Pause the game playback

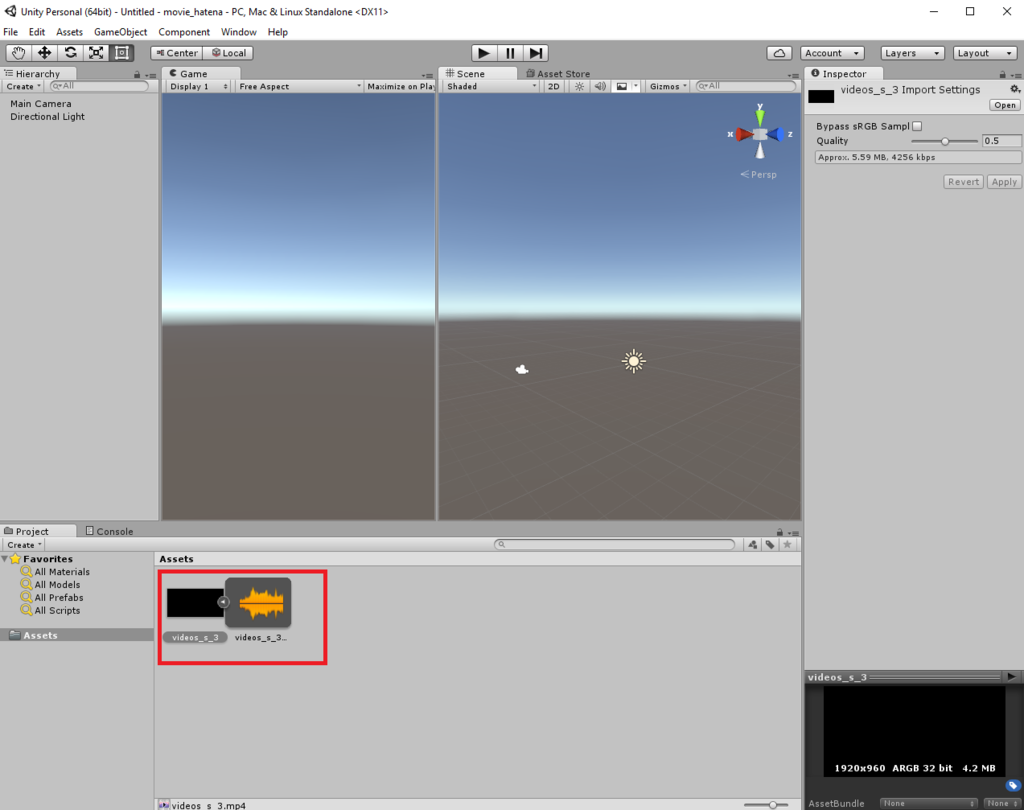click(510, 53)
